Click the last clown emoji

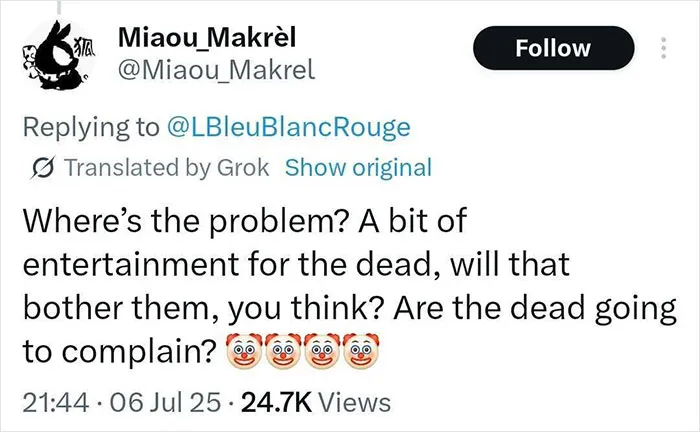[x=361, y=351]
